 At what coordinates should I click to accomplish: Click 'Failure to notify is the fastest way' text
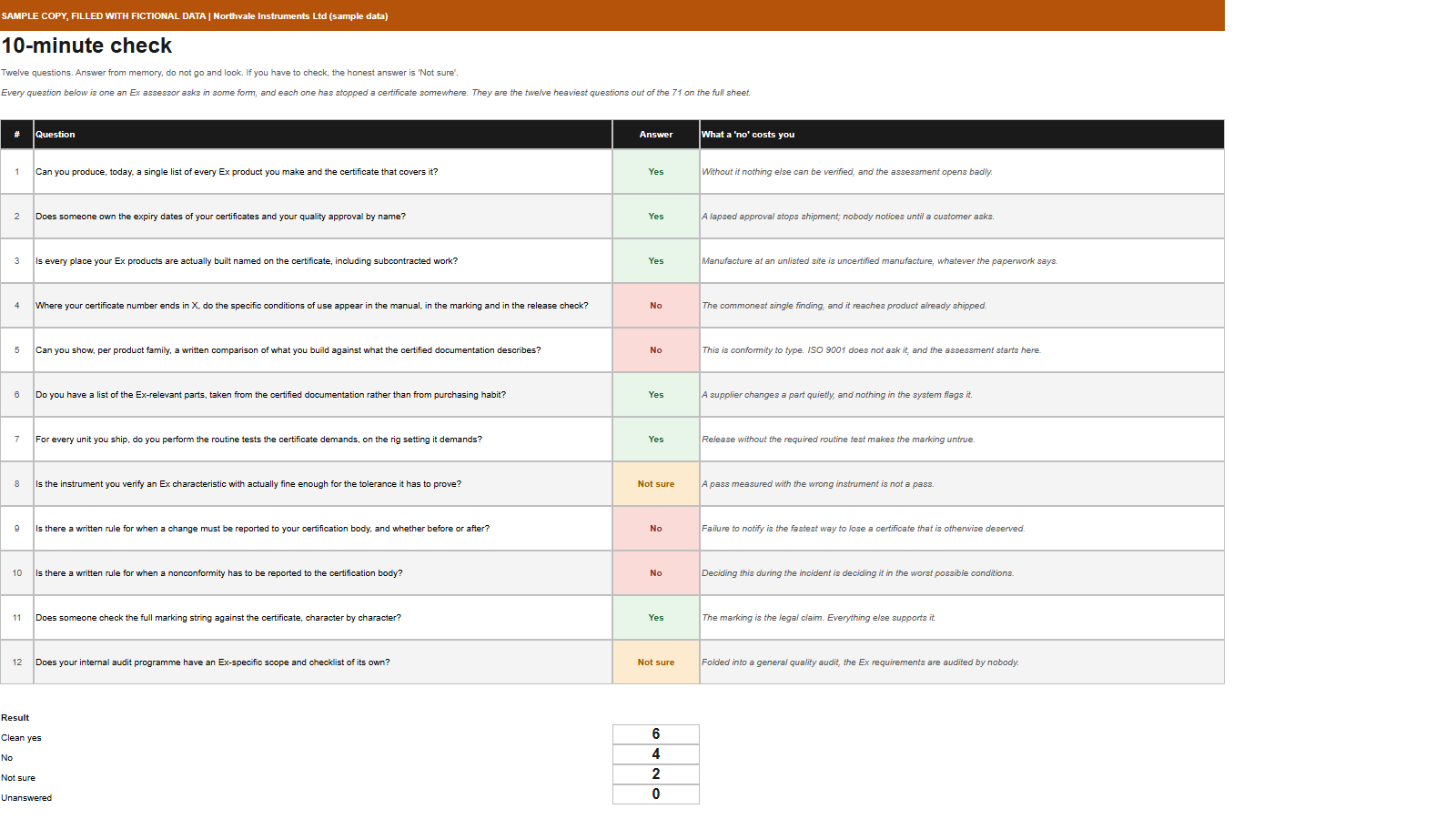pos(863,529)
